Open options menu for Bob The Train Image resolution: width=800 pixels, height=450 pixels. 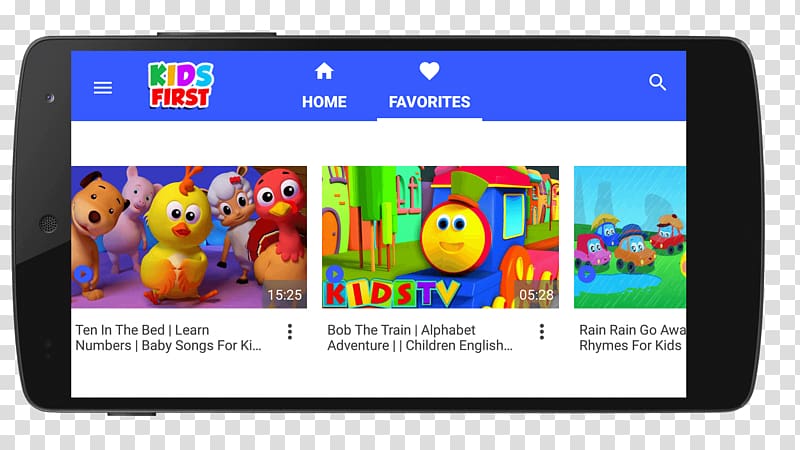click(542, 332)
